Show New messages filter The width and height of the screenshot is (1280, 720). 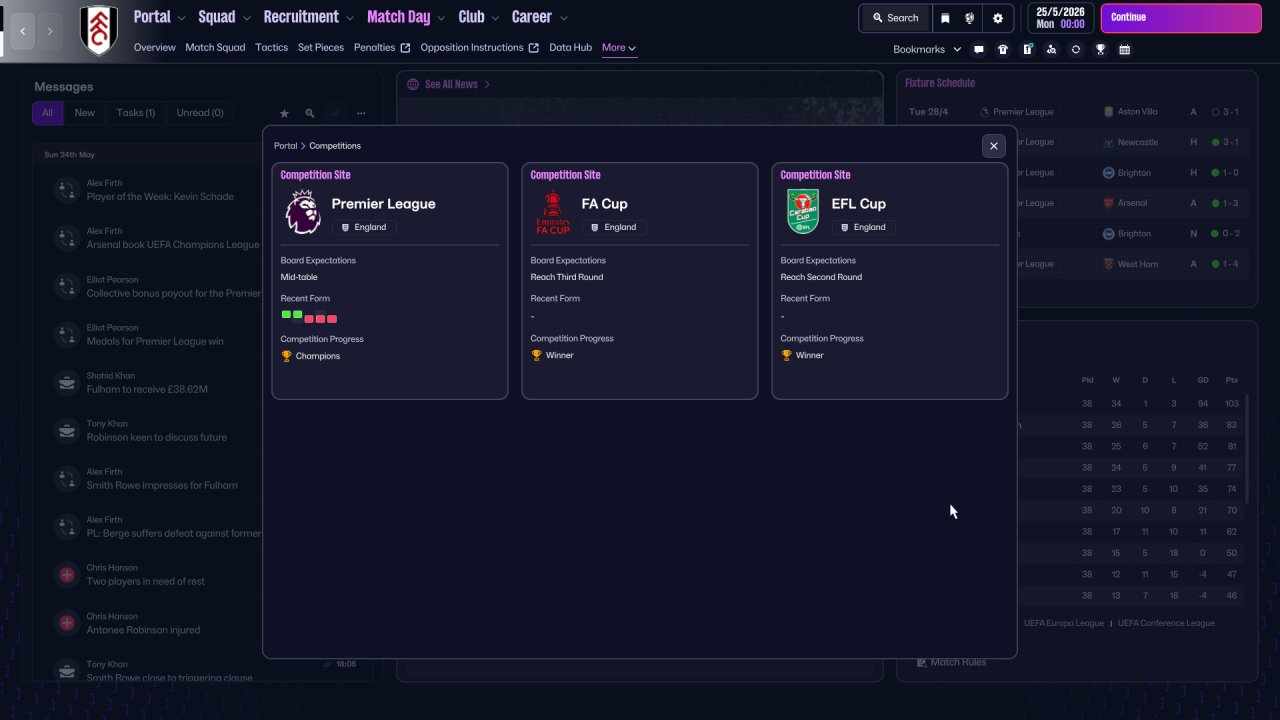pos(85,113)
